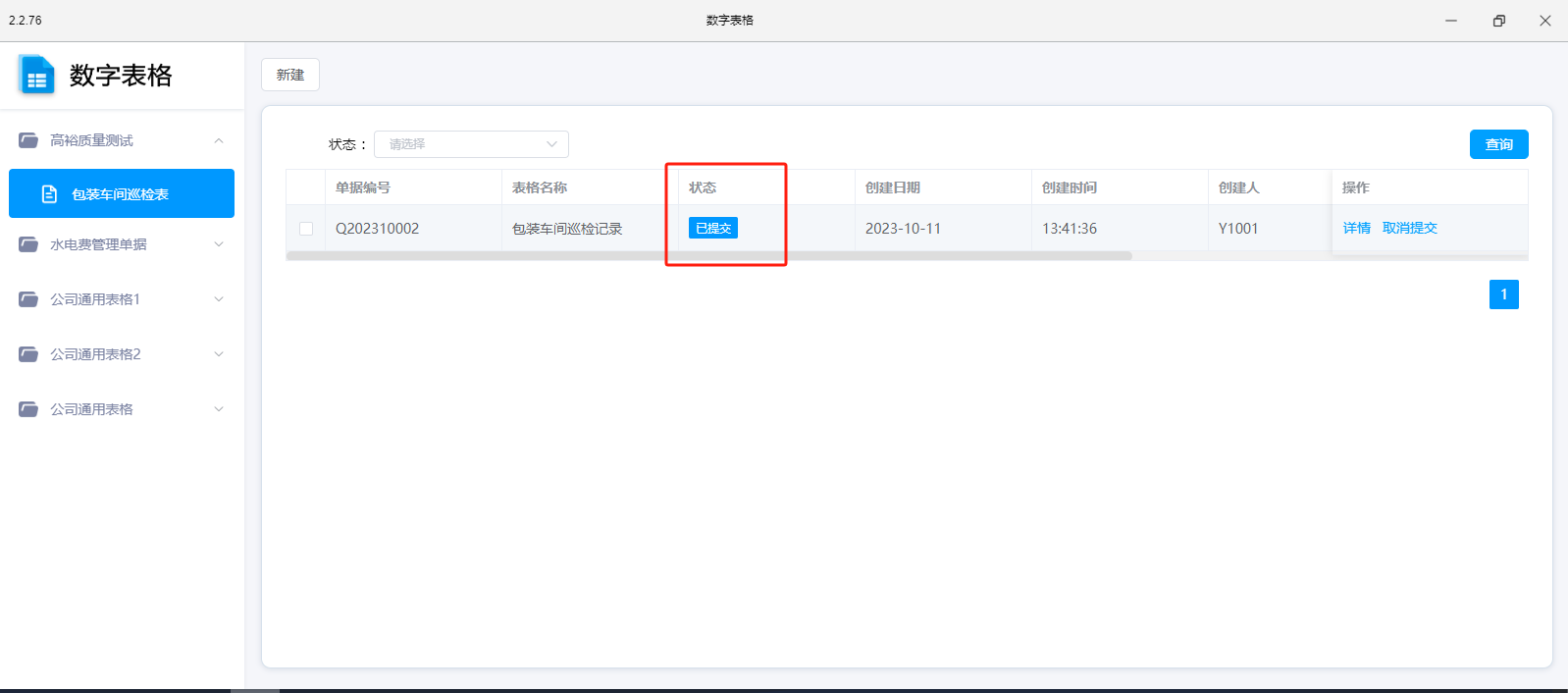Expand the last 公司通用表格 chevron
Screen dimensions: 1568x693
coord(219,409)
